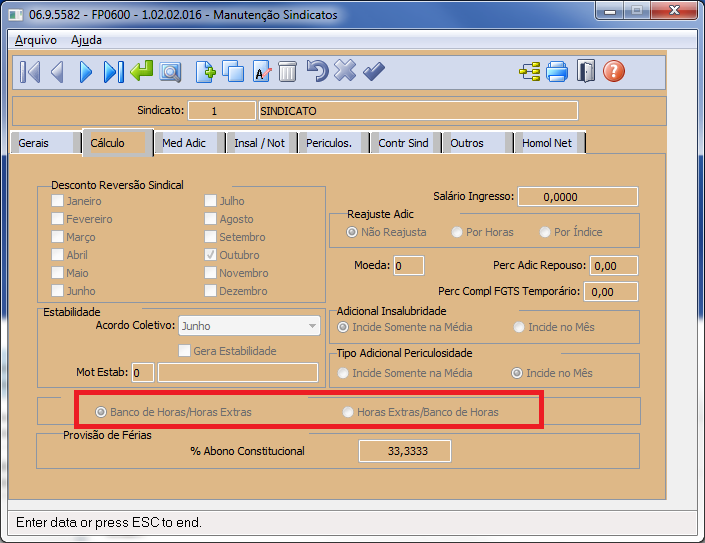Select Insalubridade Incide Somente na Média
This screenshot has height=543, width=705.
(343, 327)
